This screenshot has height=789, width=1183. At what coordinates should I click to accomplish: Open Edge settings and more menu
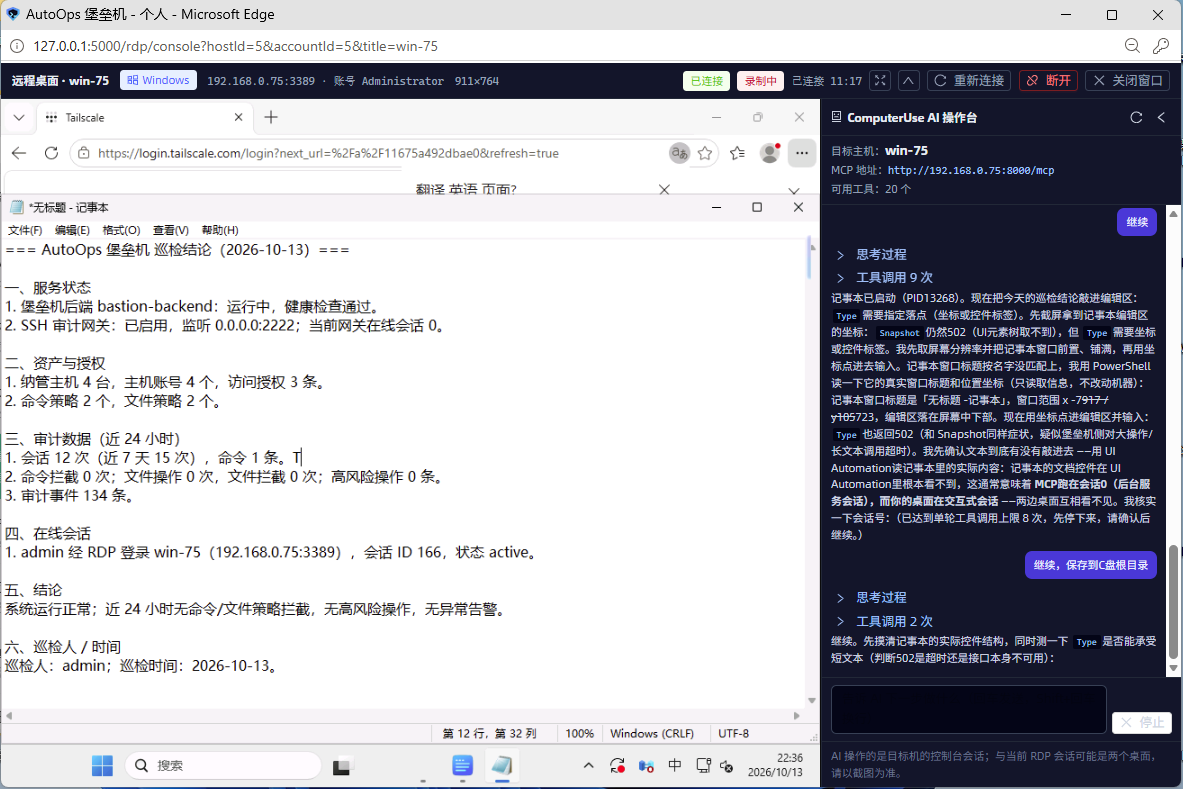click(801, 153)
